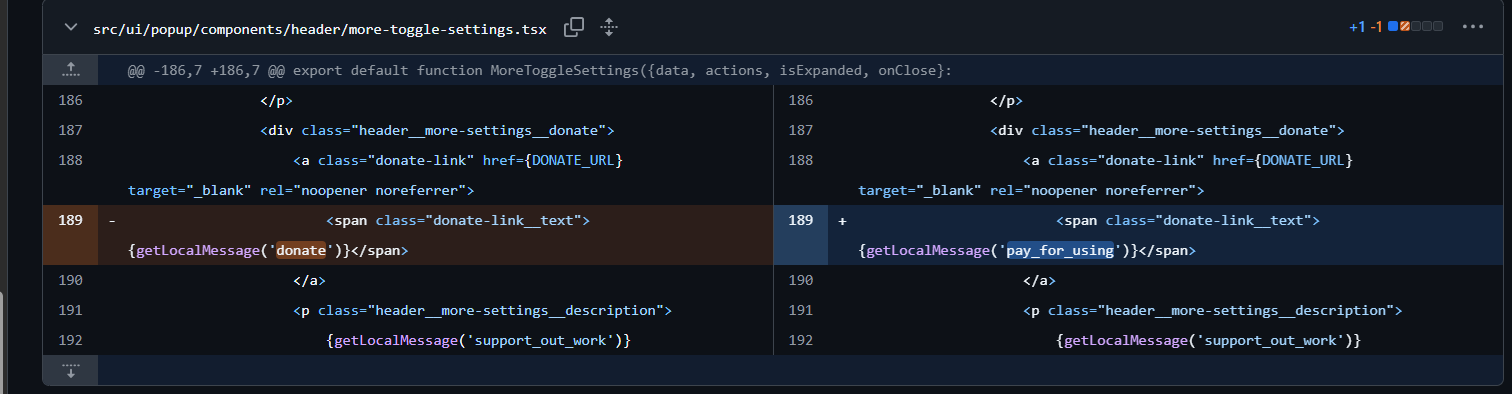Expand hidden lines below line 192

70,370
